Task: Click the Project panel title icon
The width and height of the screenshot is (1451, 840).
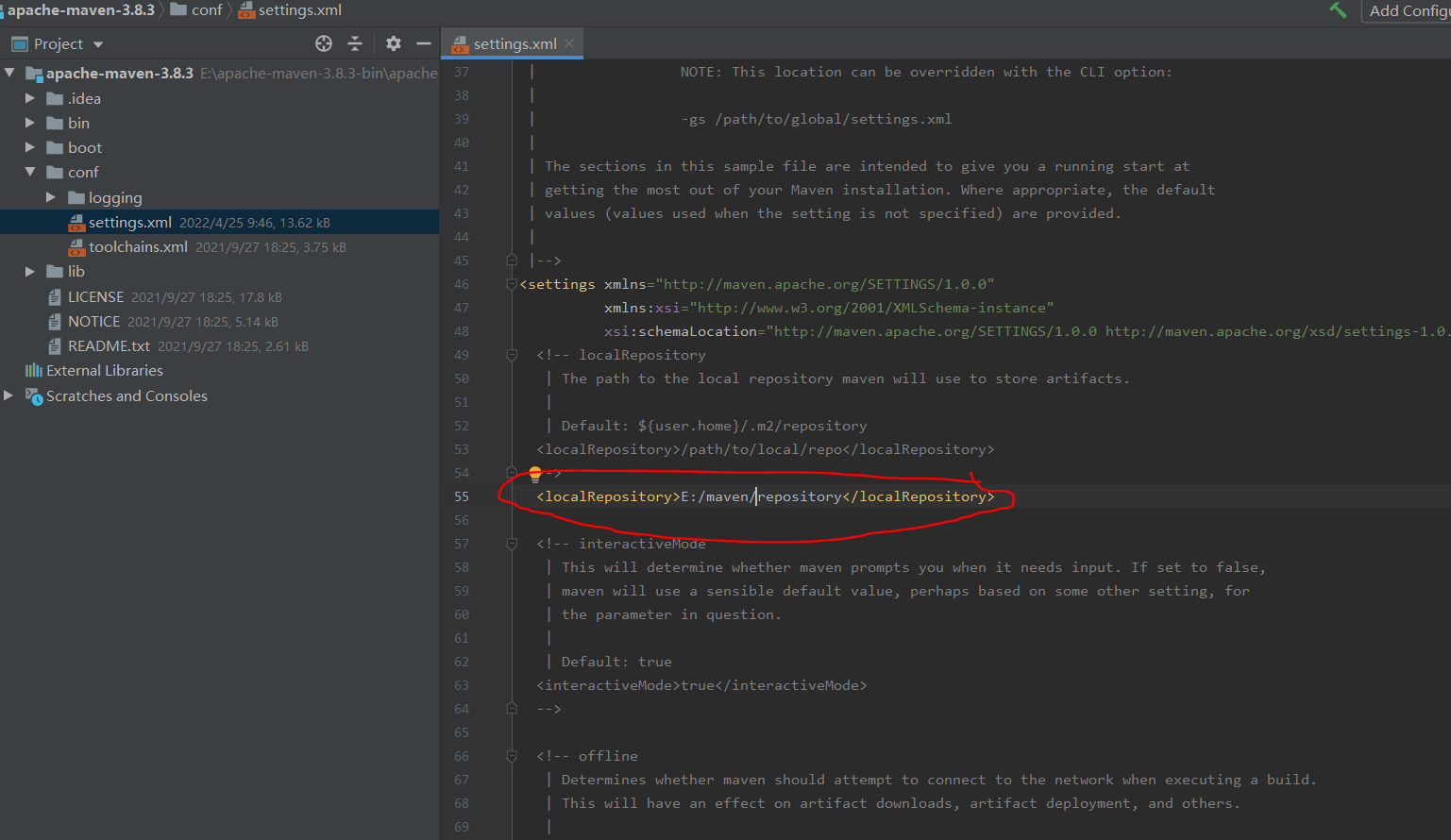Action: (20, 43)
